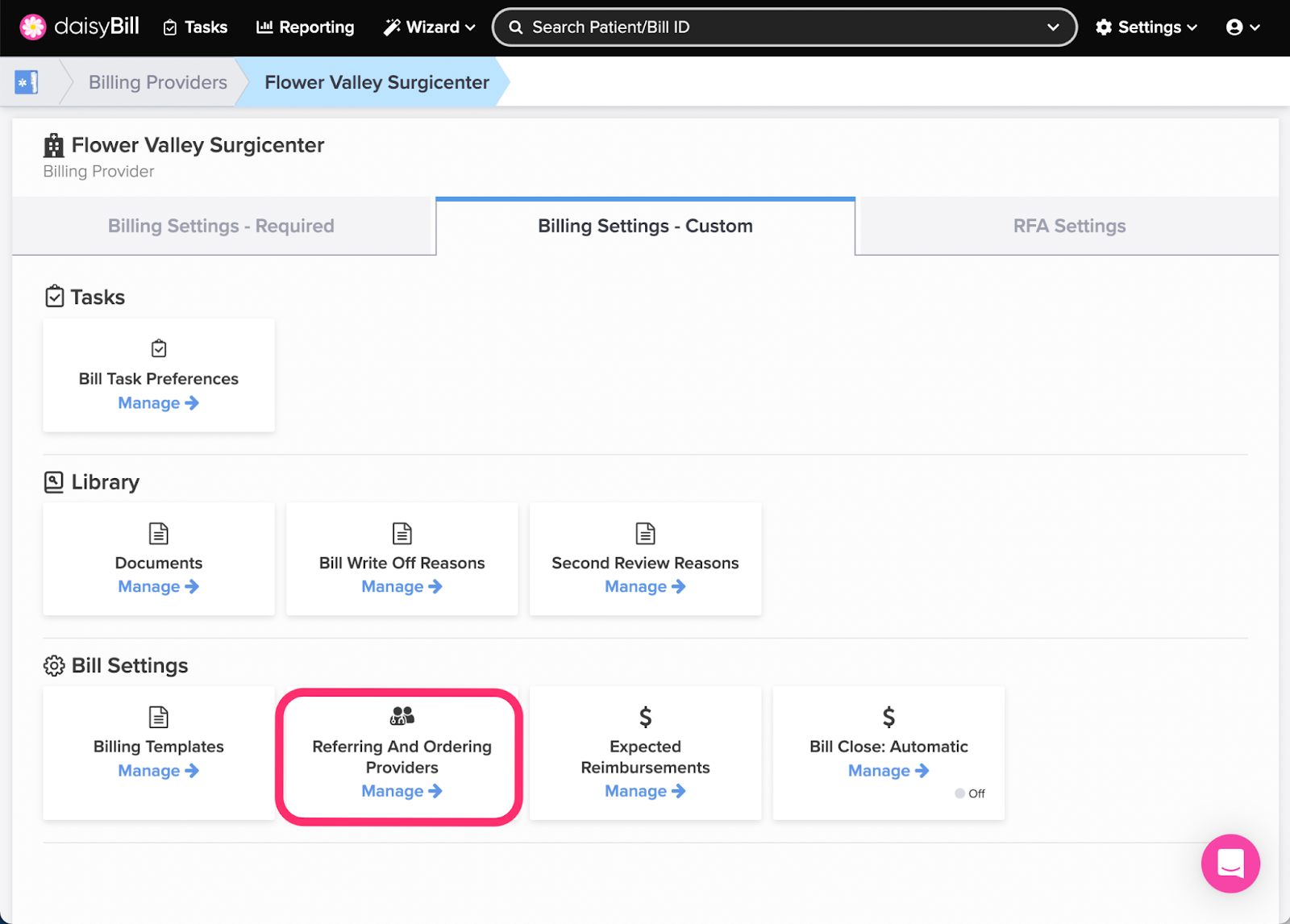1290x924 pixels.
Task: Manage Referring And Ordering Providers
Action: point(402,792)
